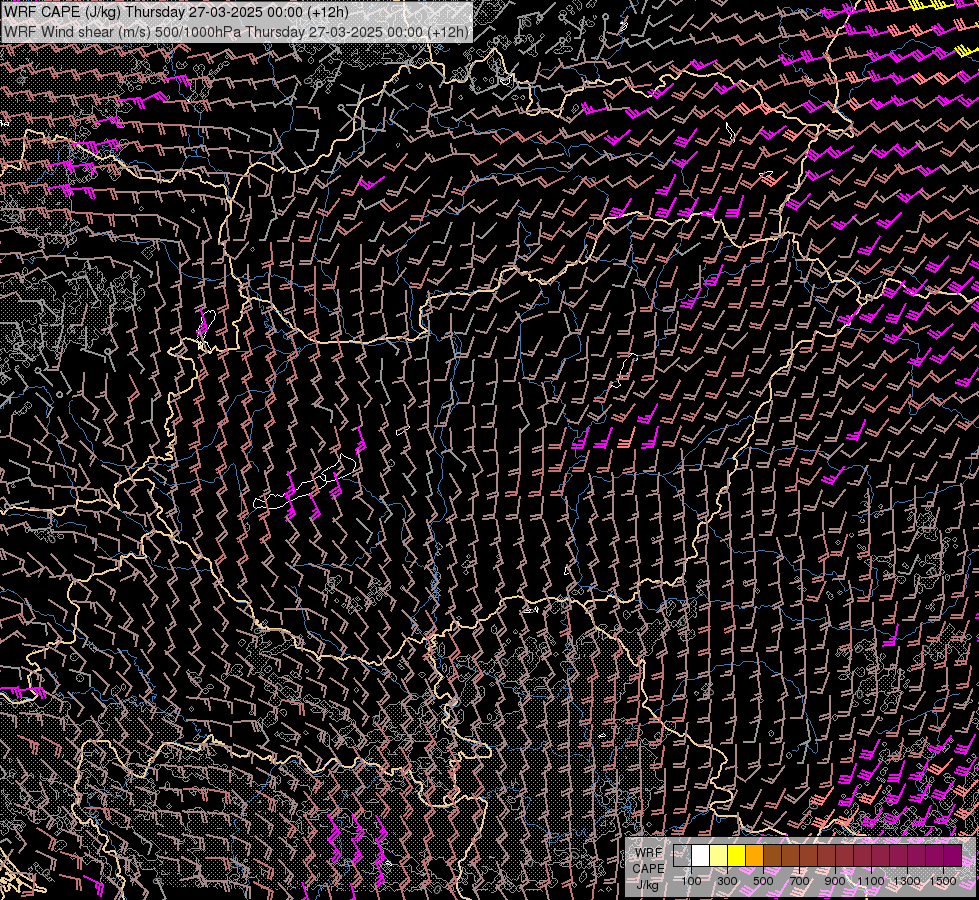Click the 1300 legend value
Image resolution: width=979 pixels, height=900 pixels.
[x=907, y=881]
